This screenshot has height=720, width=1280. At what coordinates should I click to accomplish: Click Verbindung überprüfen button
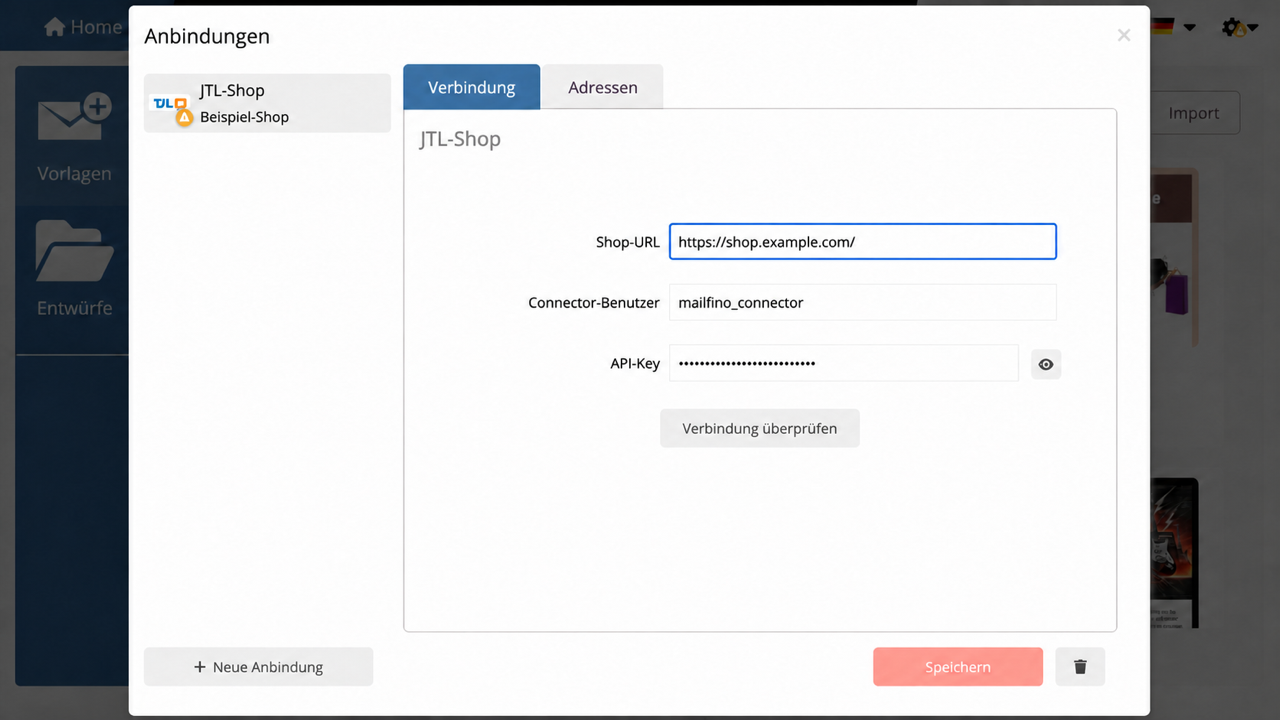[x=760, y=428]
